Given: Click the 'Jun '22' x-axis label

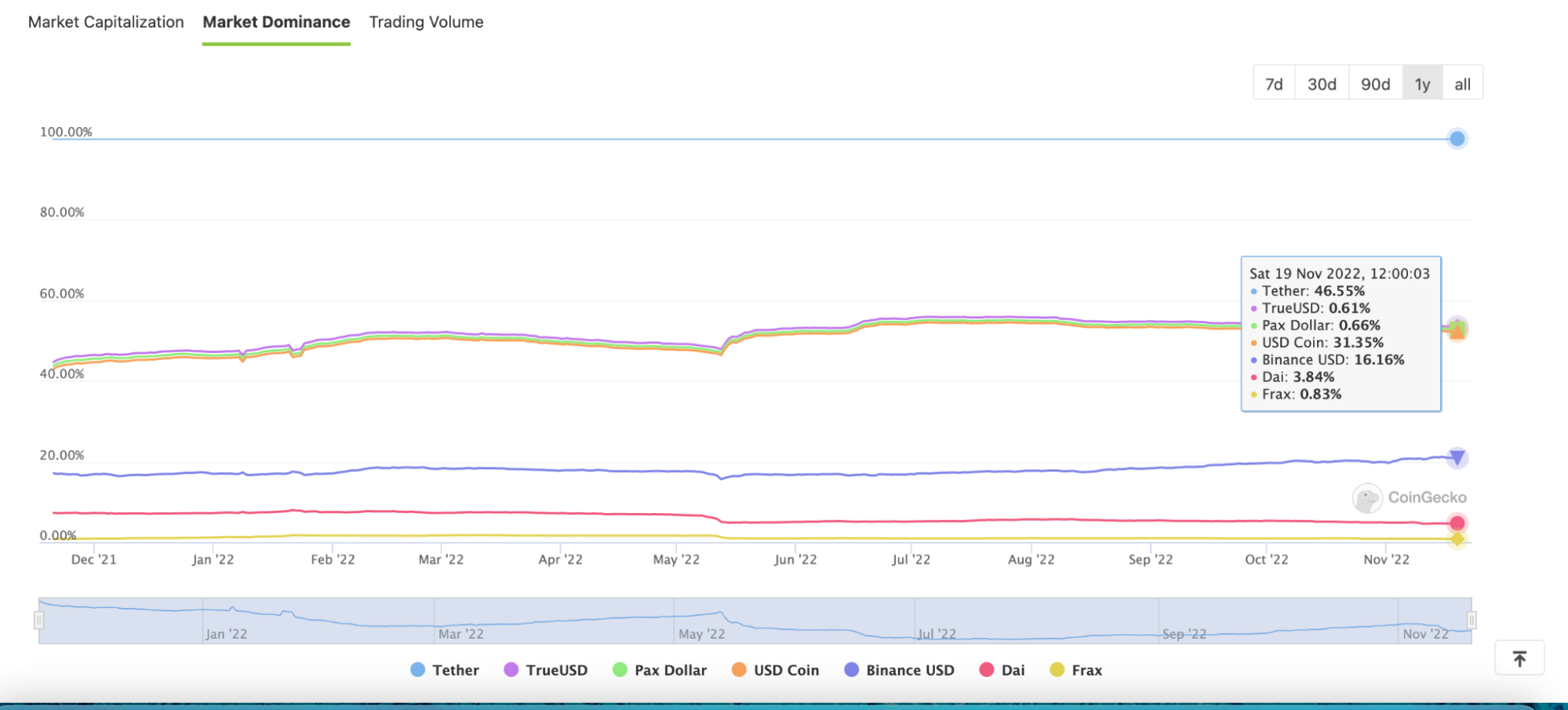Looking at the screenshot, I should 795,559.
